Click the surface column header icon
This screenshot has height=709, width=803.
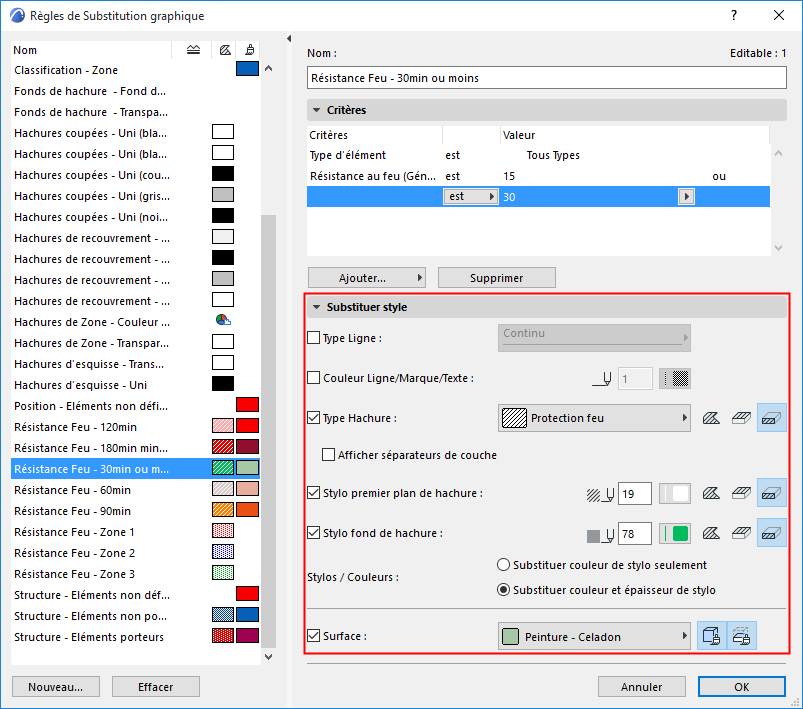coord(249,50)
